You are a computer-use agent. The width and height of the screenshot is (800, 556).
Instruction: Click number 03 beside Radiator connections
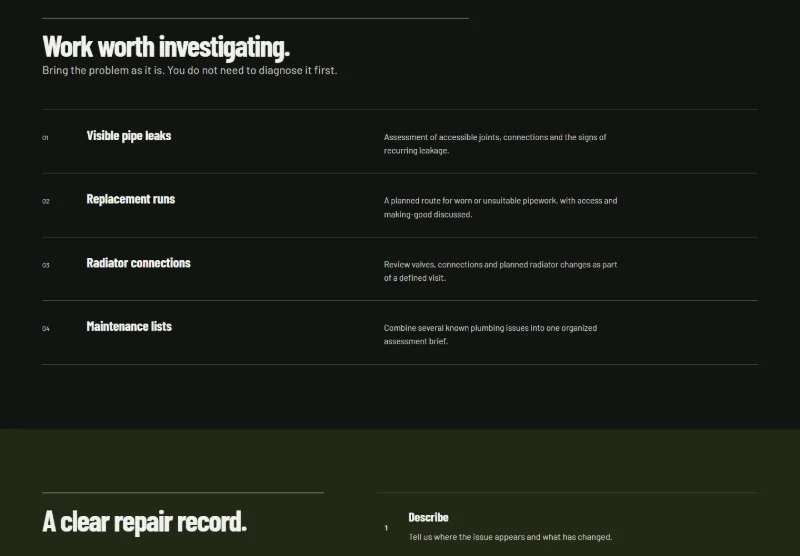(x=46, y=265)
